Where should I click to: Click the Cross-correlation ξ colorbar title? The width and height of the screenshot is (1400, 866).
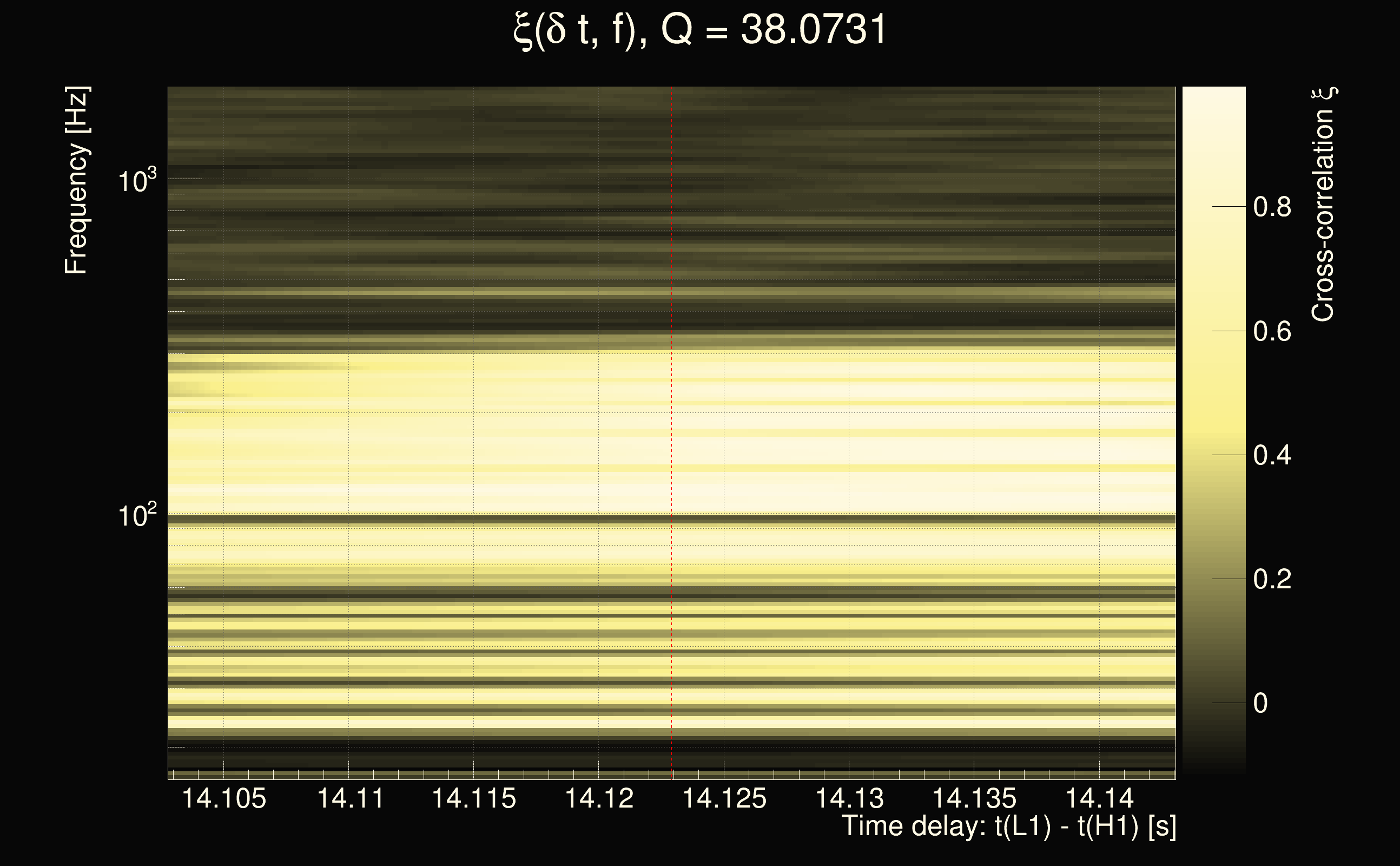(x=1323, y=205)
